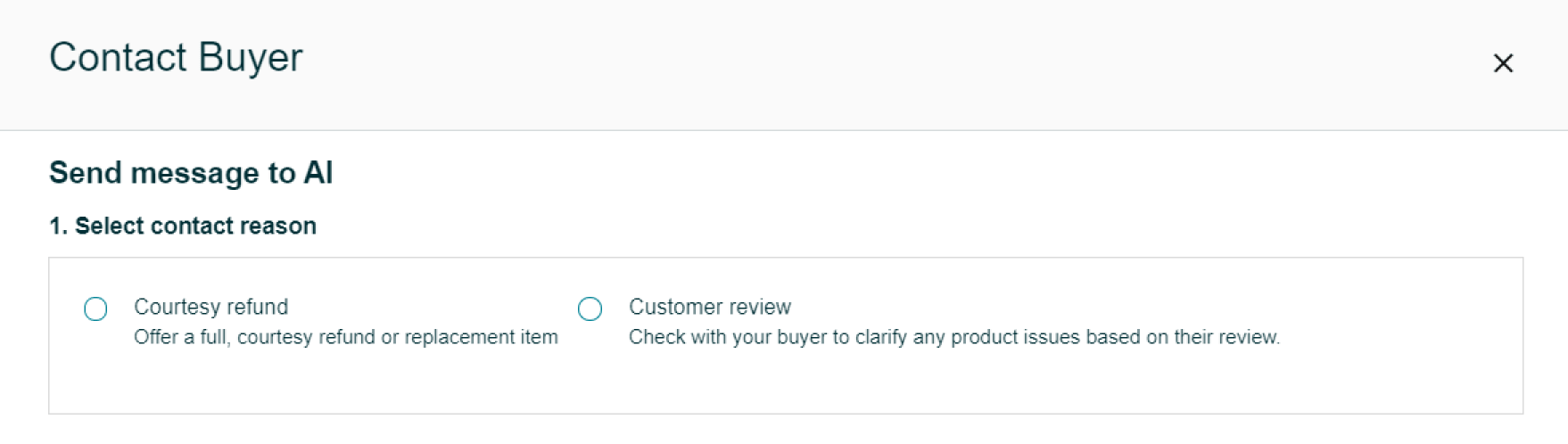Select the Customer review radio button
The width and height of the screenshot is (1568, 444).
tap(590, 308)
